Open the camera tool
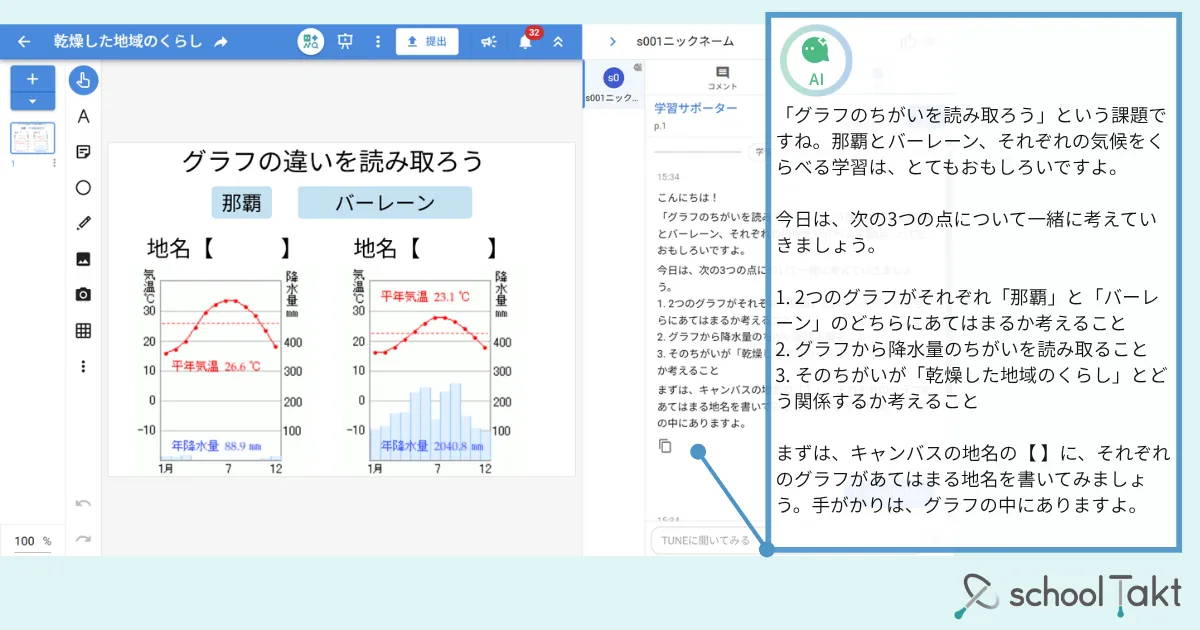Viewport: 1200px width, 630px height. click(83, 295)
